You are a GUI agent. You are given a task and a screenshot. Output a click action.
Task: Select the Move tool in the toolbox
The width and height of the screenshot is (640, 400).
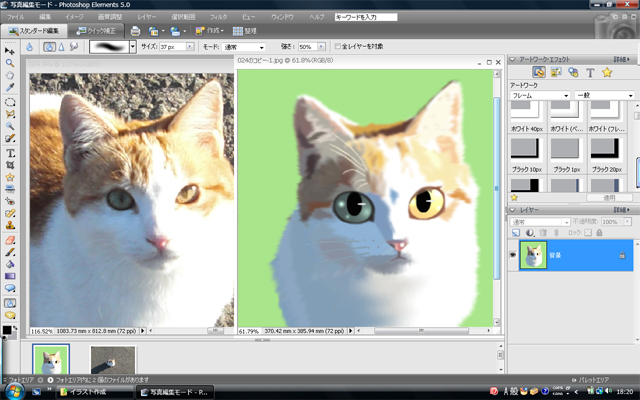[10, 51]
